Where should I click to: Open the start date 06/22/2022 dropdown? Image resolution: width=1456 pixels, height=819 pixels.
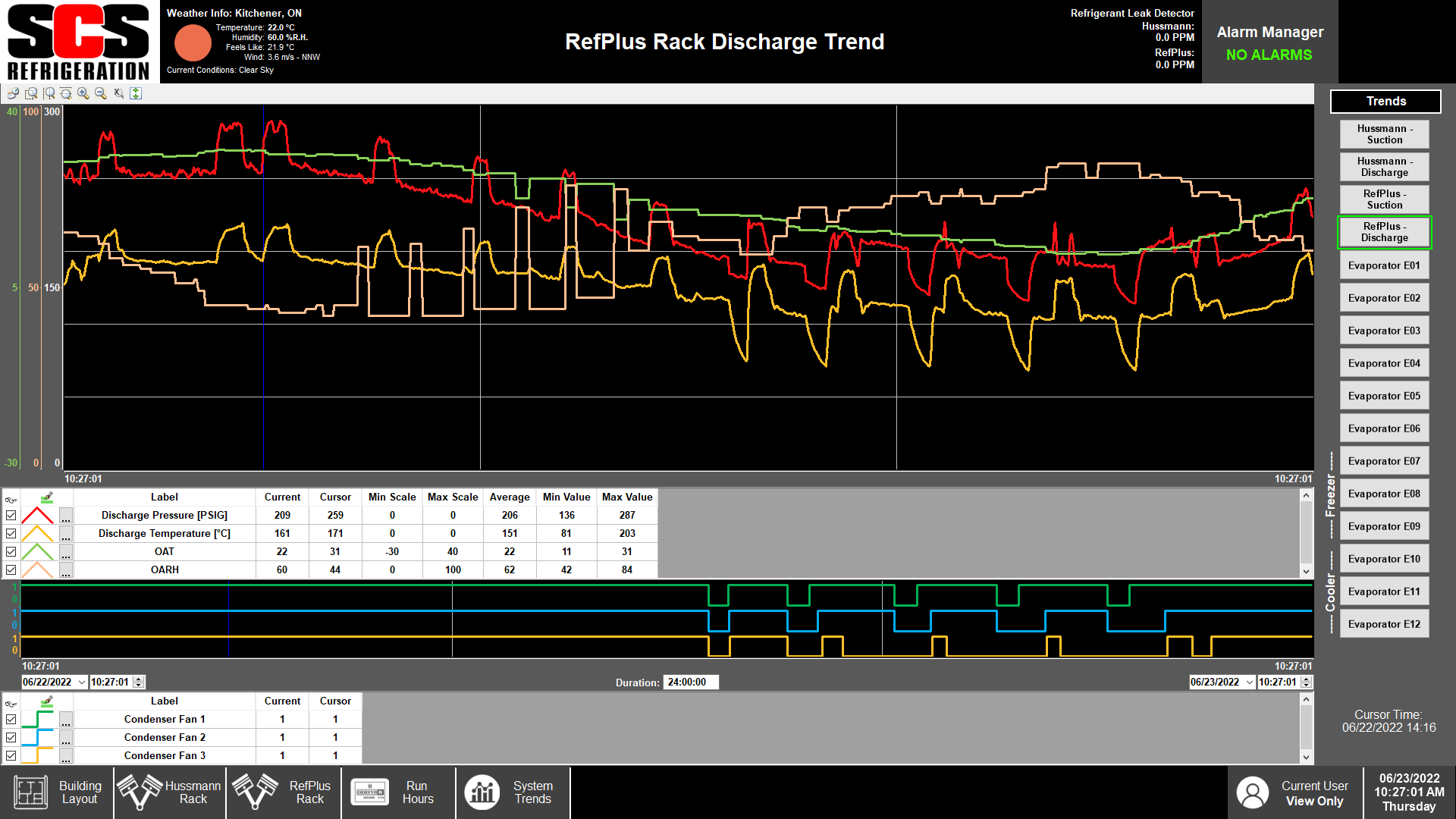[x=81, y=682]
